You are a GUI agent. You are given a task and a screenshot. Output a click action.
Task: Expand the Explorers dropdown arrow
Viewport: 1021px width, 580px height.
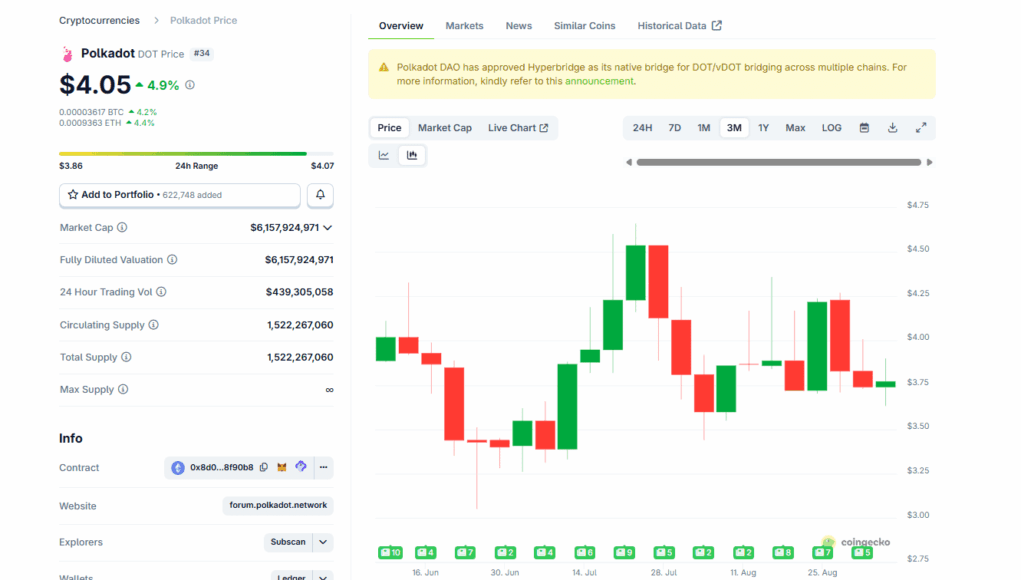coord(323,542)
